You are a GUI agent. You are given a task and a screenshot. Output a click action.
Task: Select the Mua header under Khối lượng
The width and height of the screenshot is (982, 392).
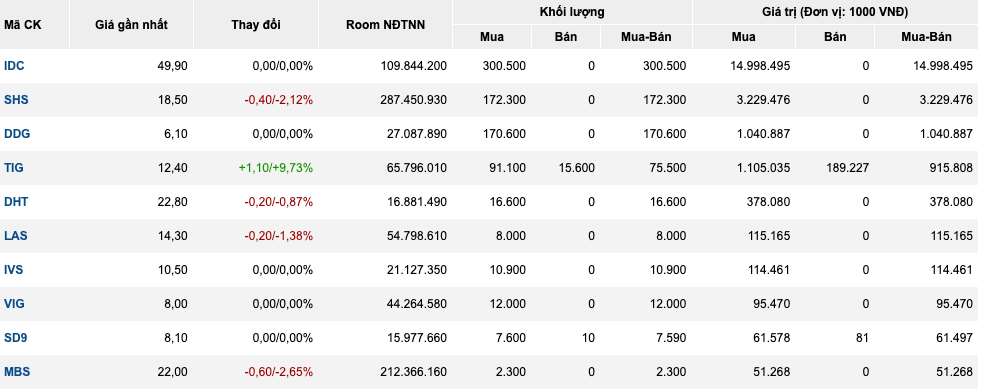pyautogui.click(x=492, y=37)
